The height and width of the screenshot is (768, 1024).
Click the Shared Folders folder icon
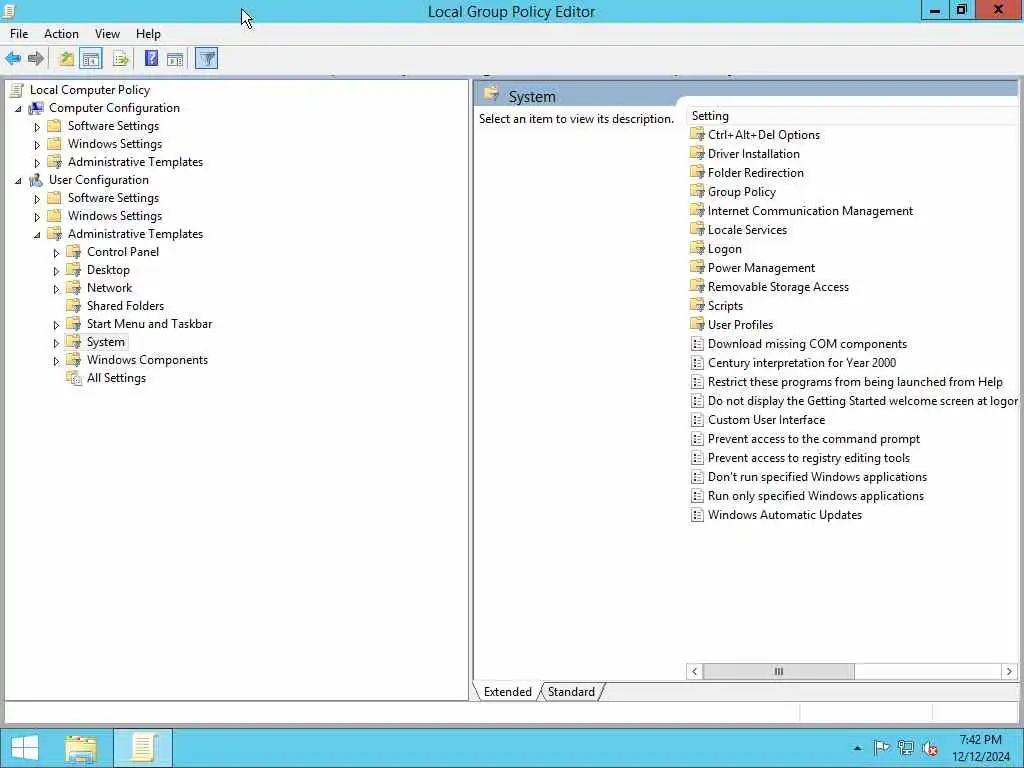pyautogui.click(x=74, y=306)
